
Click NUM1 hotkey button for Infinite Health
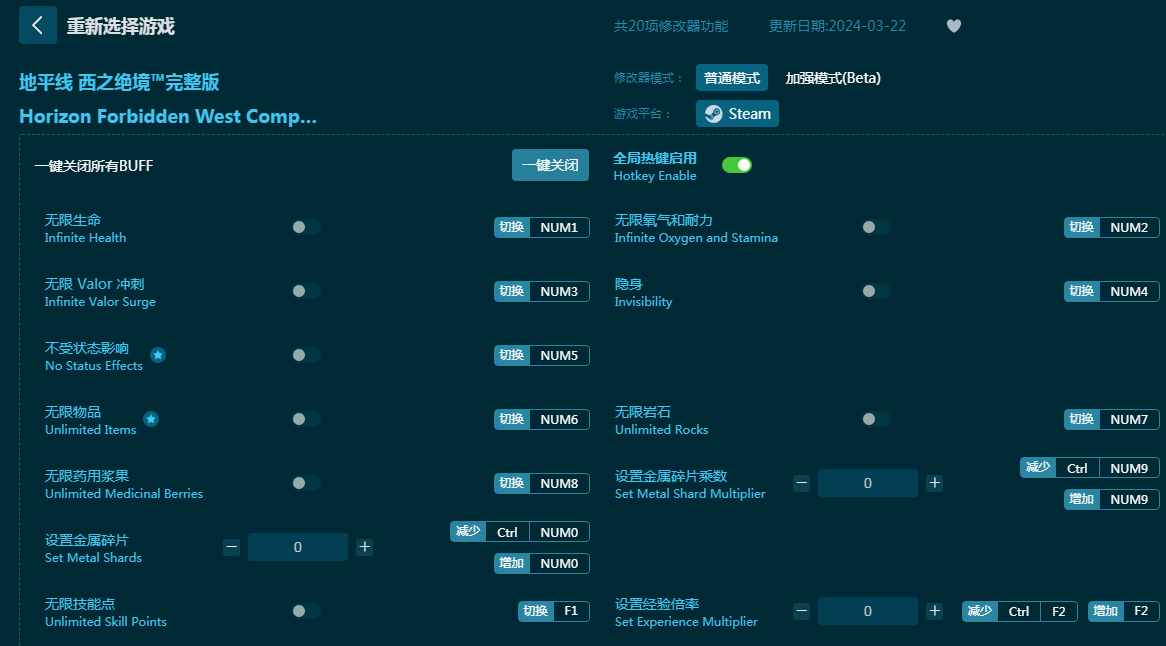click(541, 227)
